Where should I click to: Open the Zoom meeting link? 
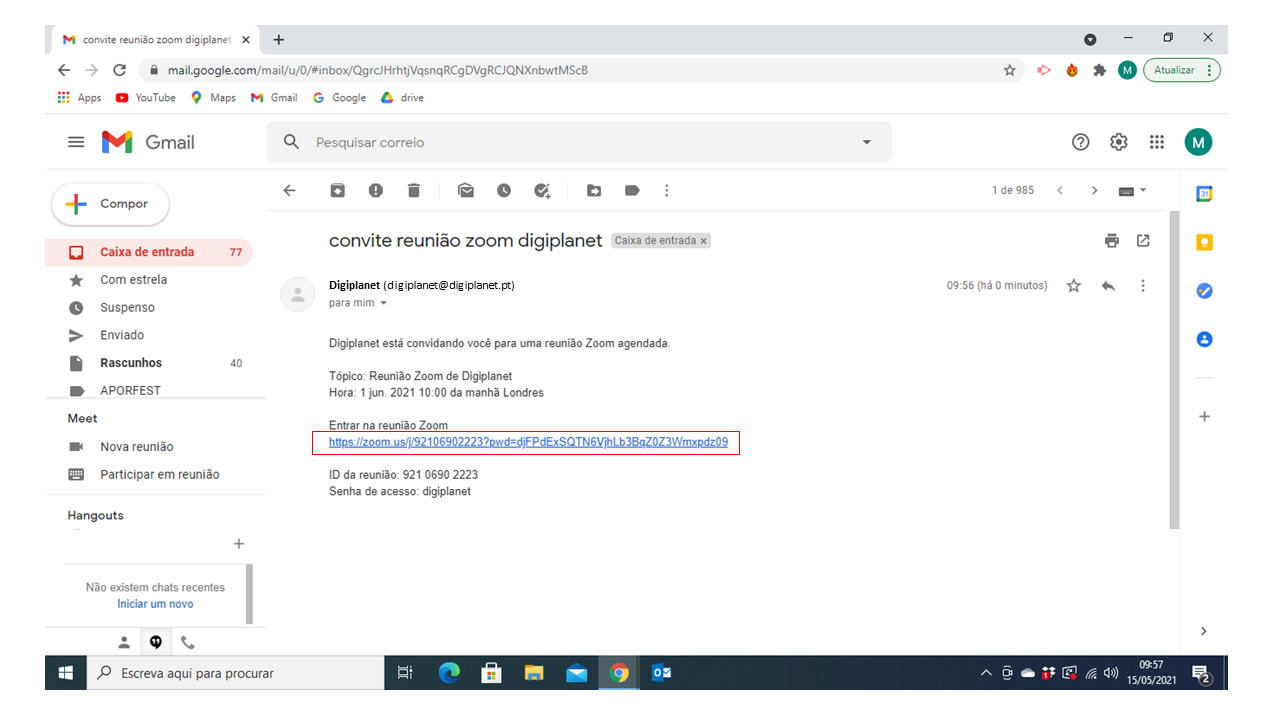click(528, 442)
